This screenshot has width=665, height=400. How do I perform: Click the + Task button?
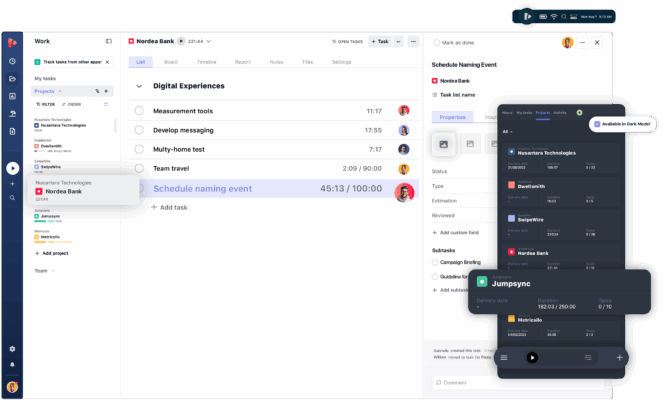pos(380,41)
